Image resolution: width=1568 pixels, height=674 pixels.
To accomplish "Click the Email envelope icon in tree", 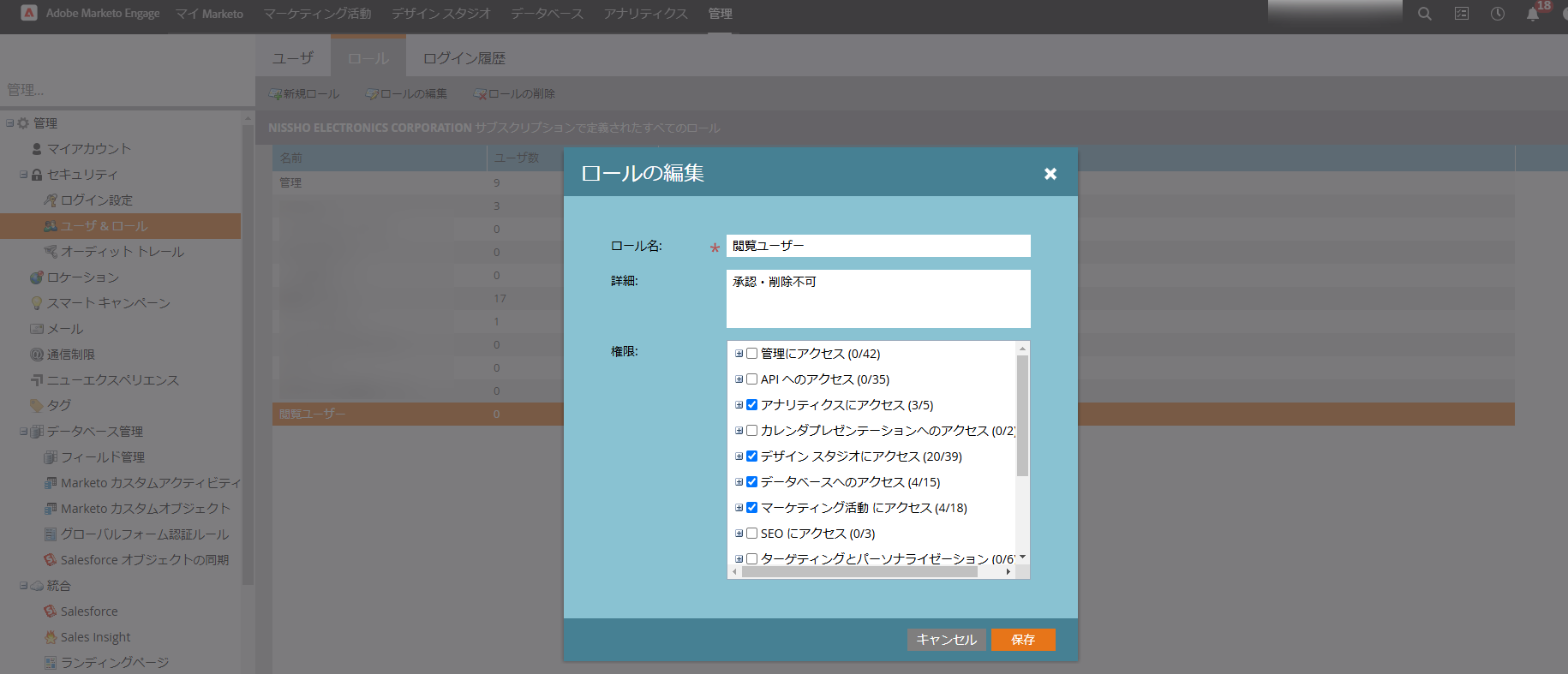I will (x=37, y=329).
